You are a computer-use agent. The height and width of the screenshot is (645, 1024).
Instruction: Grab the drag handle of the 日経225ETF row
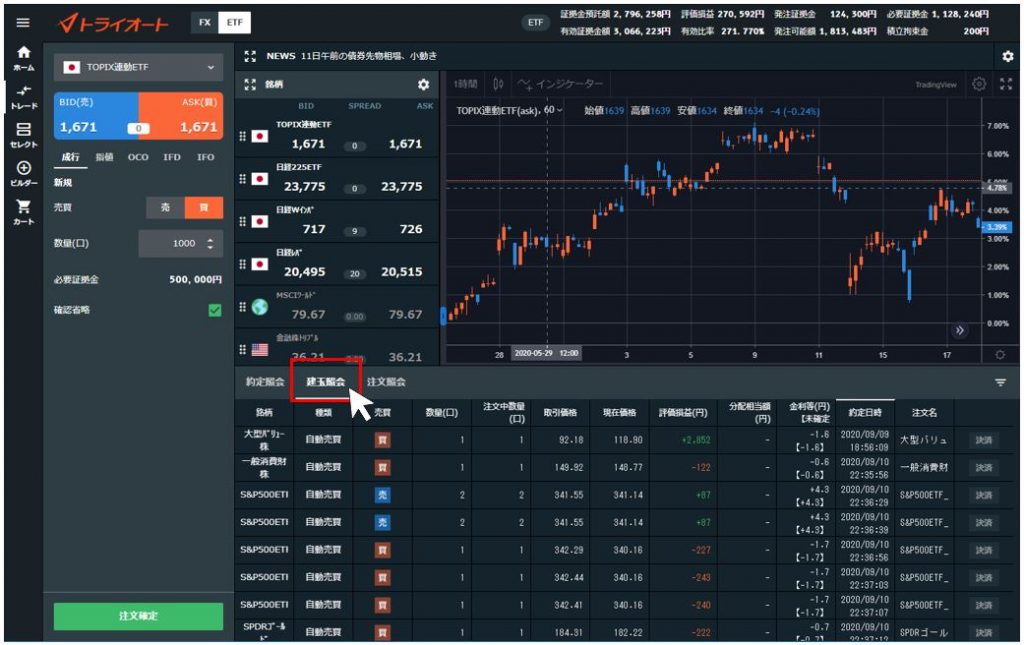coord(242,179)
